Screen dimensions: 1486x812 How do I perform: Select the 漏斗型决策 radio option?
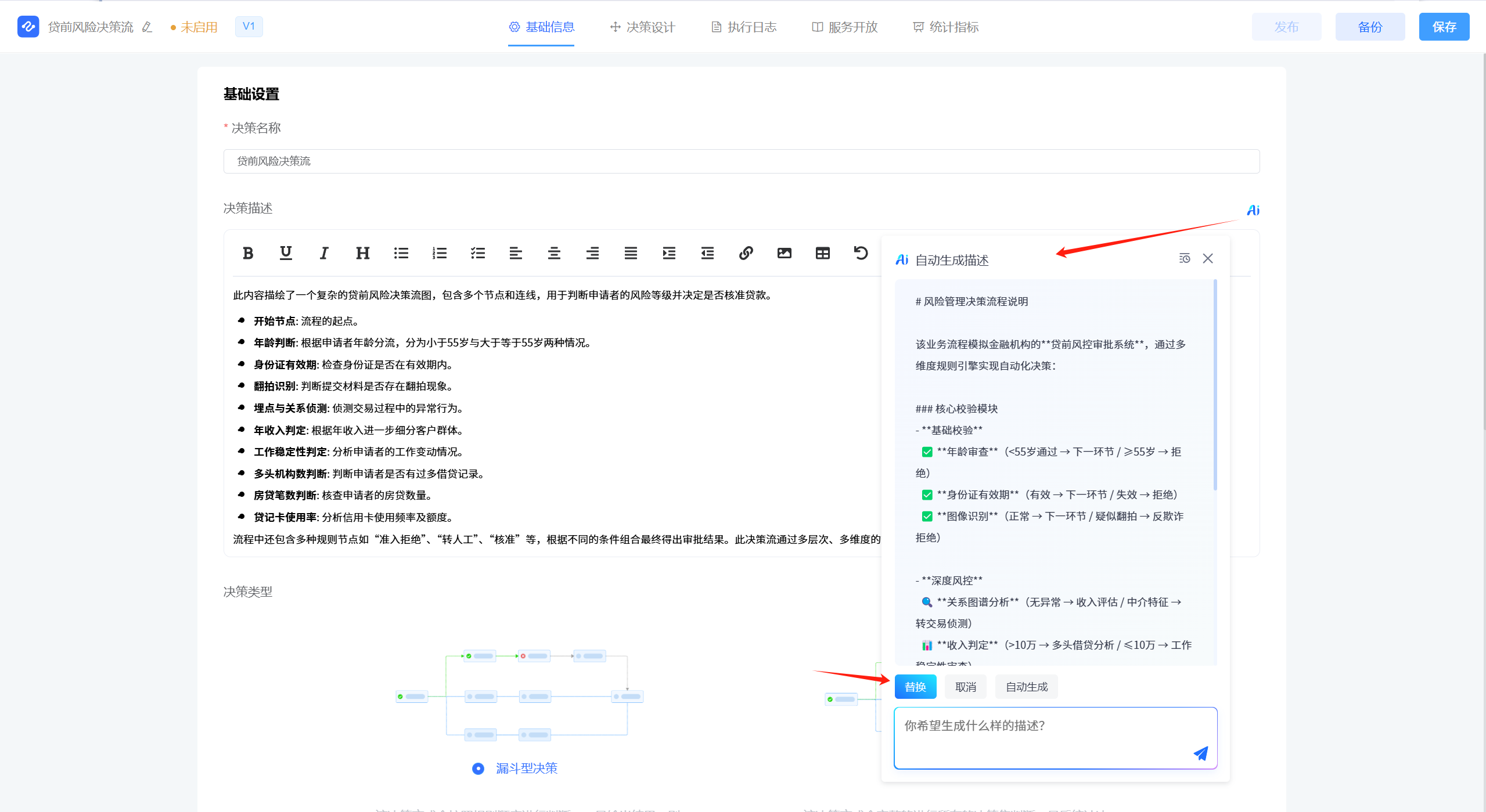[477, 768]
